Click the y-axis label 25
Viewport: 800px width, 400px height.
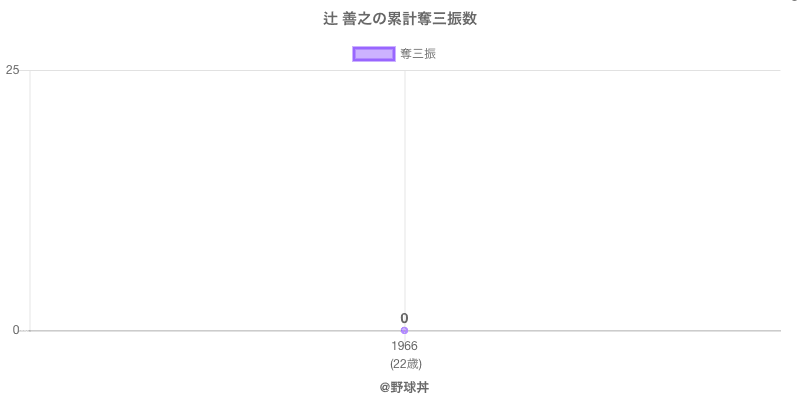[x=12, y=70]
